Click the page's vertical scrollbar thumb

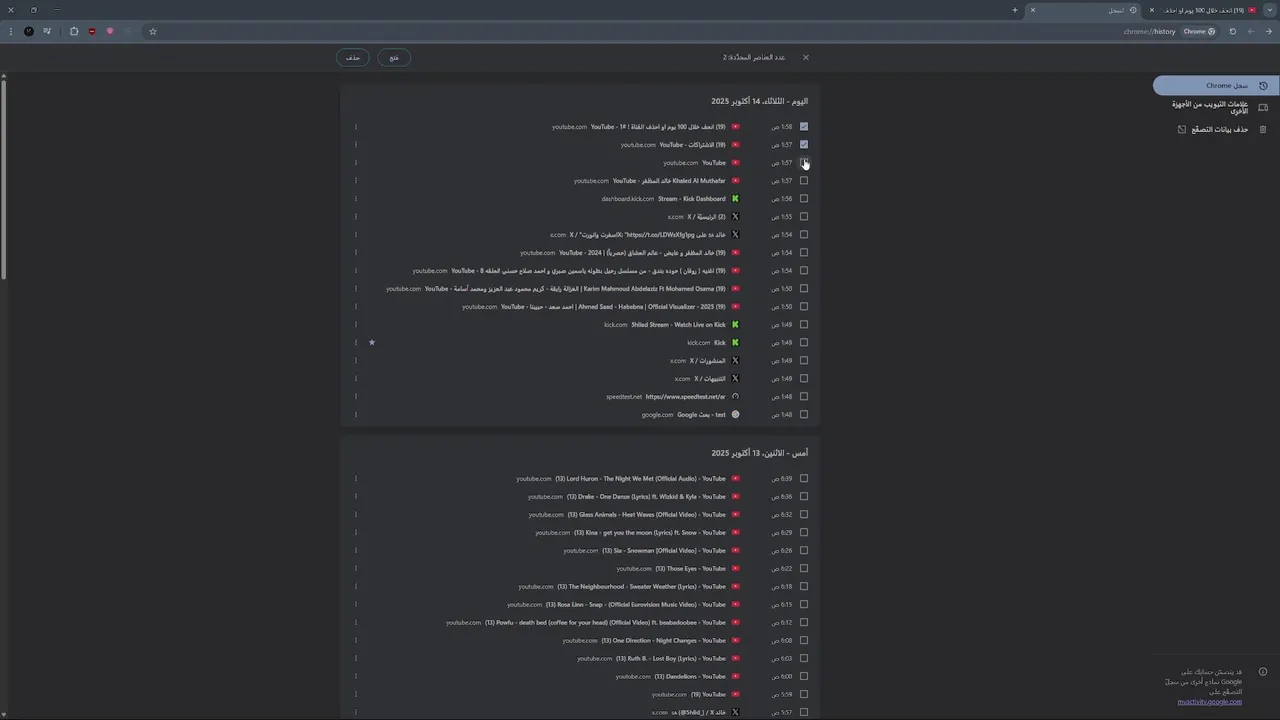click(3, 180)
